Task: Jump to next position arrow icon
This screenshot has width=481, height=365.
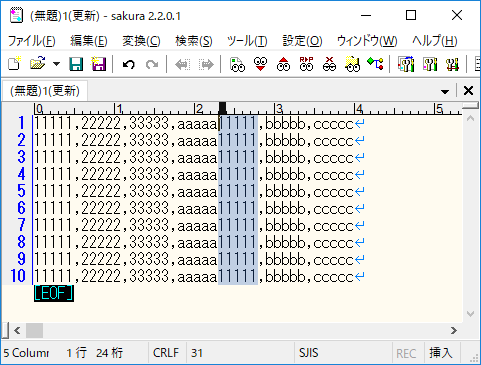Action: pyautogui.click(x=206, y=64)
